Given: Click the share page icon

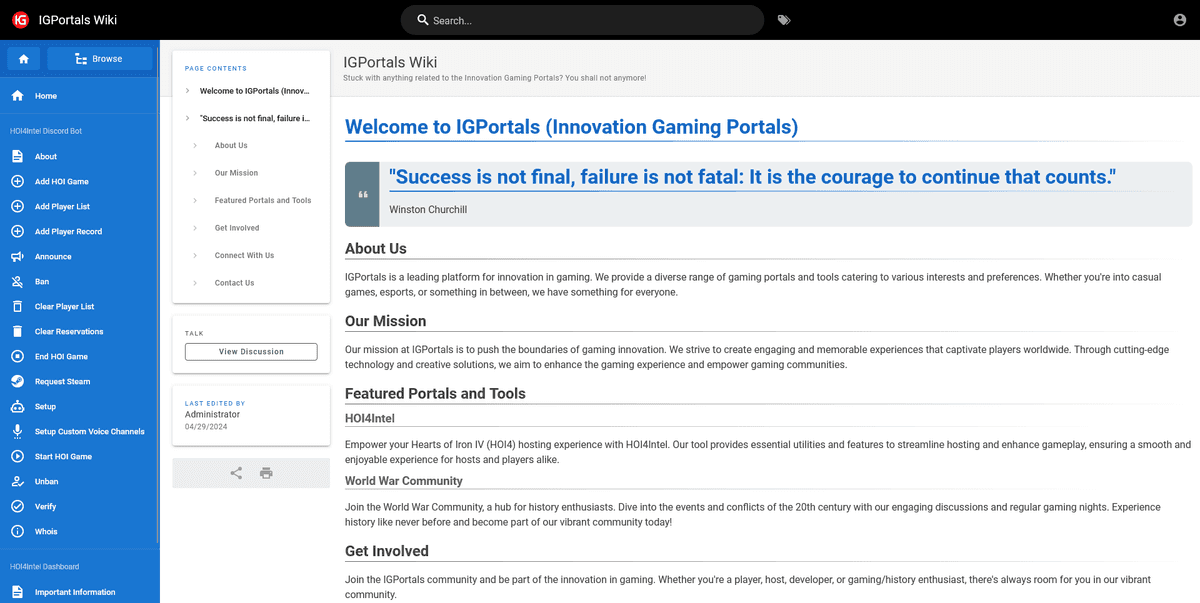Looking at the screenshot, I should pos(236,473).
